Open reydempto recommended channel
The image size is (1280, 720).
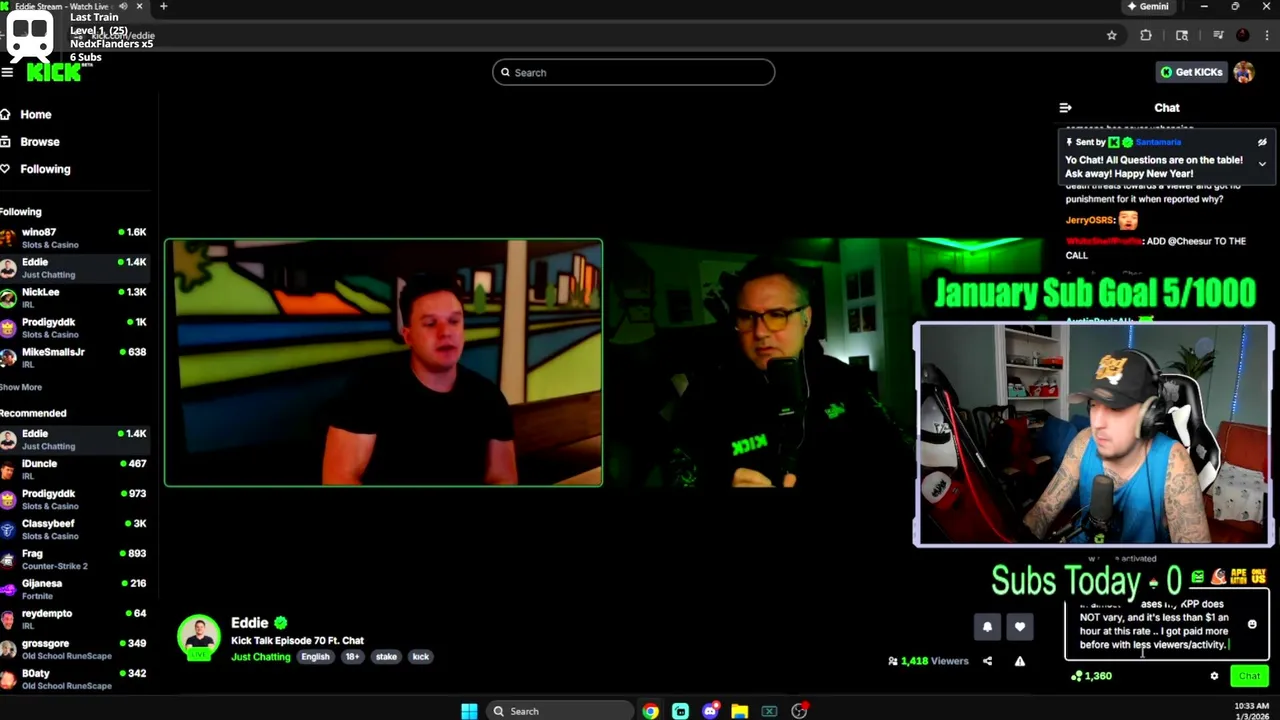[x=75, y=619]
